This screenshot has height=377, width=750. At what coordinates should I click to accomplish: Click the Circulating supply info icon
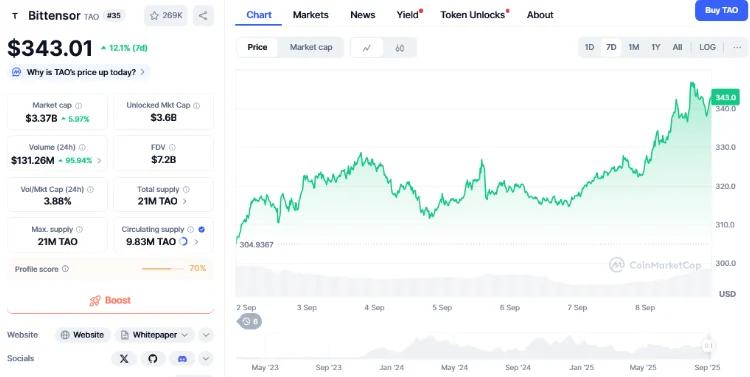click(190, 230)
